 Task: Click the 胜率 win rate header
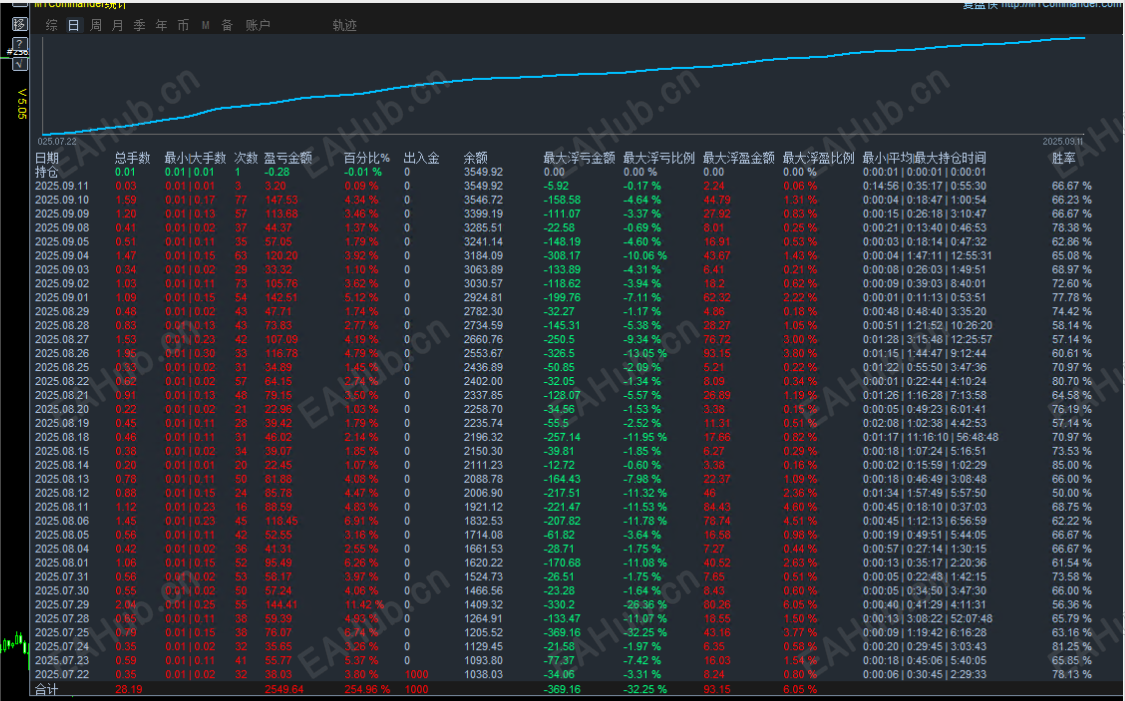click(1064, 158)
